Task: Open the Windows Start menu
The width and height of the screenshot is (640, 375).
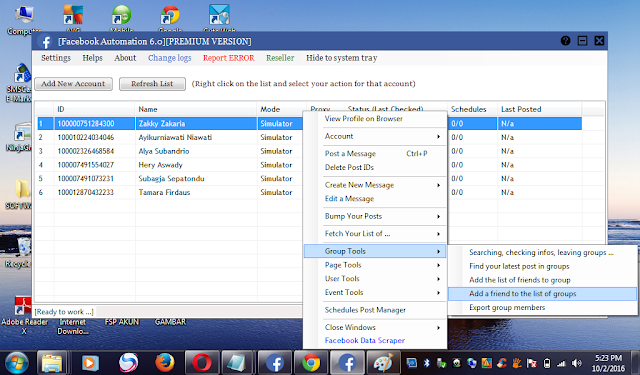Action: [17, 362]
